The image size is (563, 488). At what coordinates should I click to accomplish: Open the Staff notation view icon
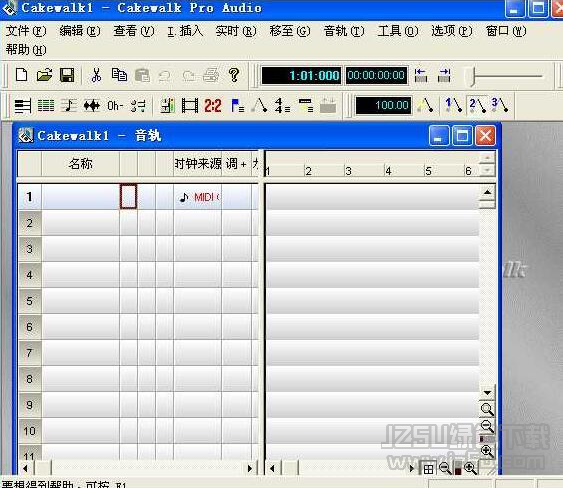click(69, 106)
